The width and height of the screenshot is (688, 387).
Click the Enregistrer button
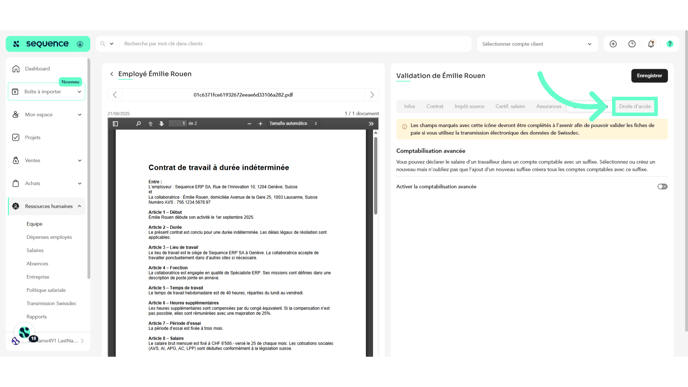click(649, 75)
